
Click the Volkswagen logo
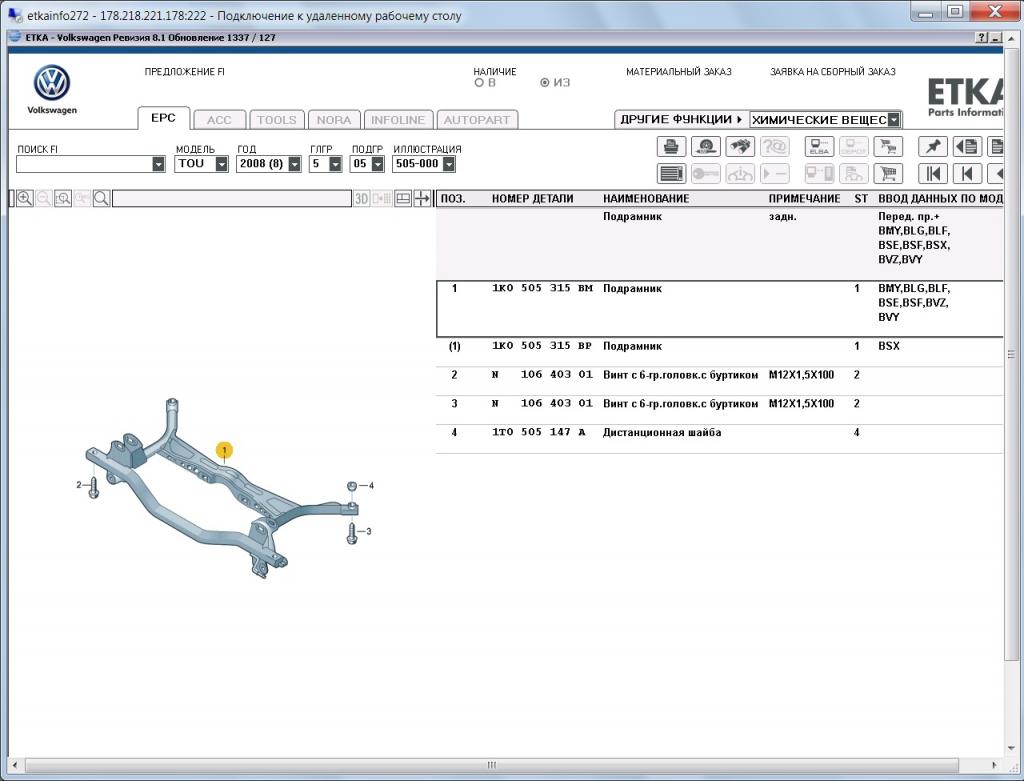point(52,83)
